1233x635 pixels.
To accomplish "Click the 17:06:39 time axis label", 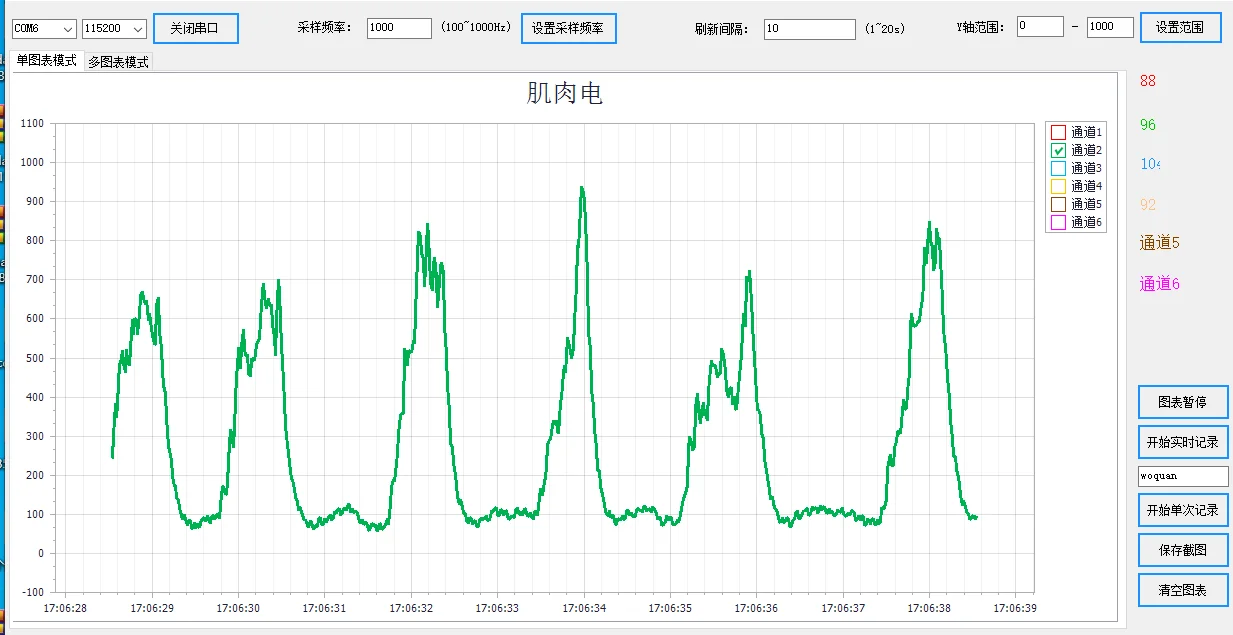I will (1014, 607).
